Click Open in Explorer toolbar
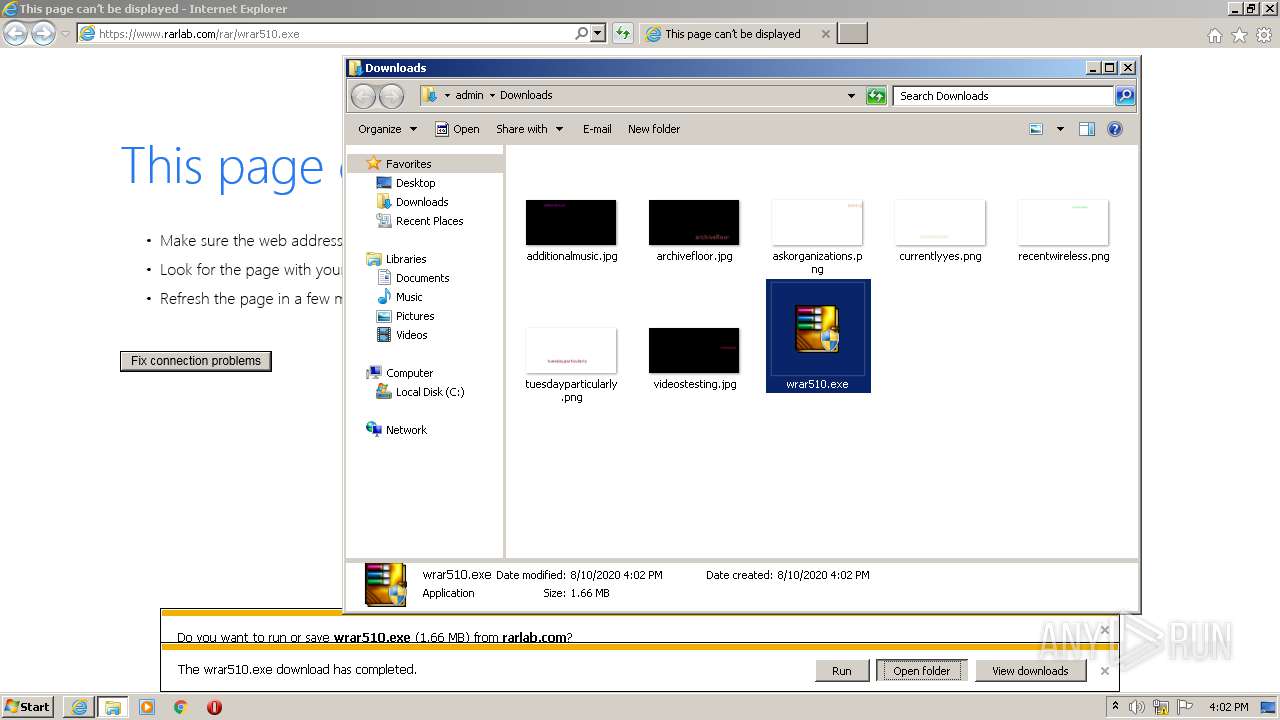This screenshot has width=1280, height=720. click(x=457, y=129)
